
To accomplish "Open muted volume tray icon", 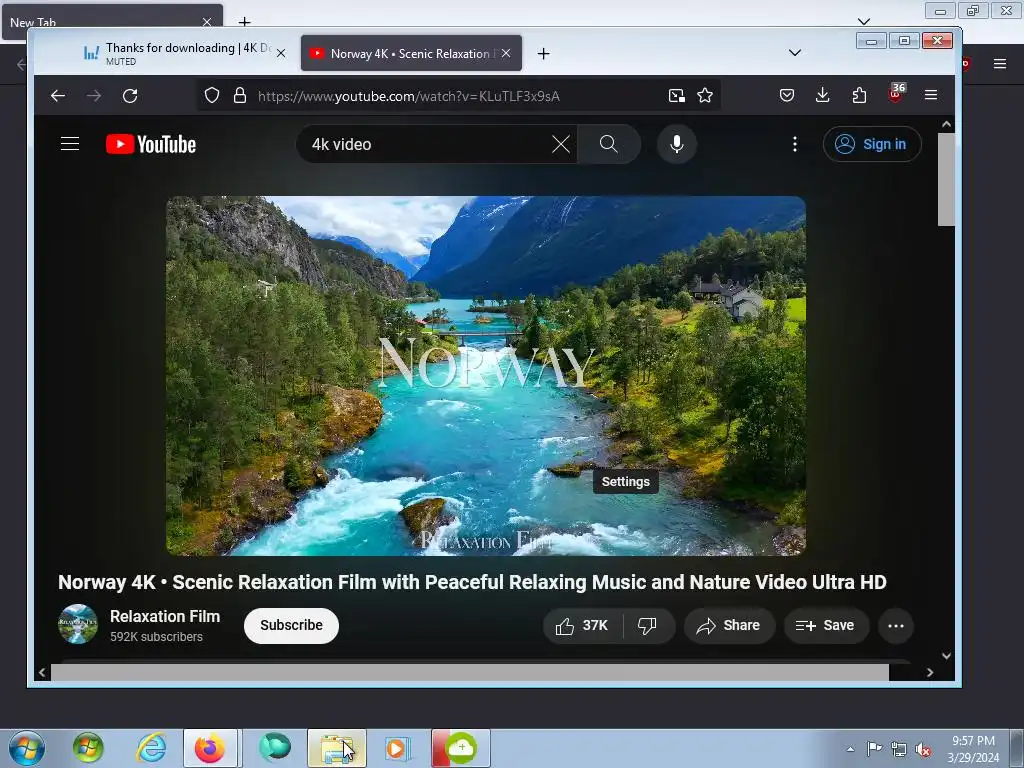I will coord(923,749).
